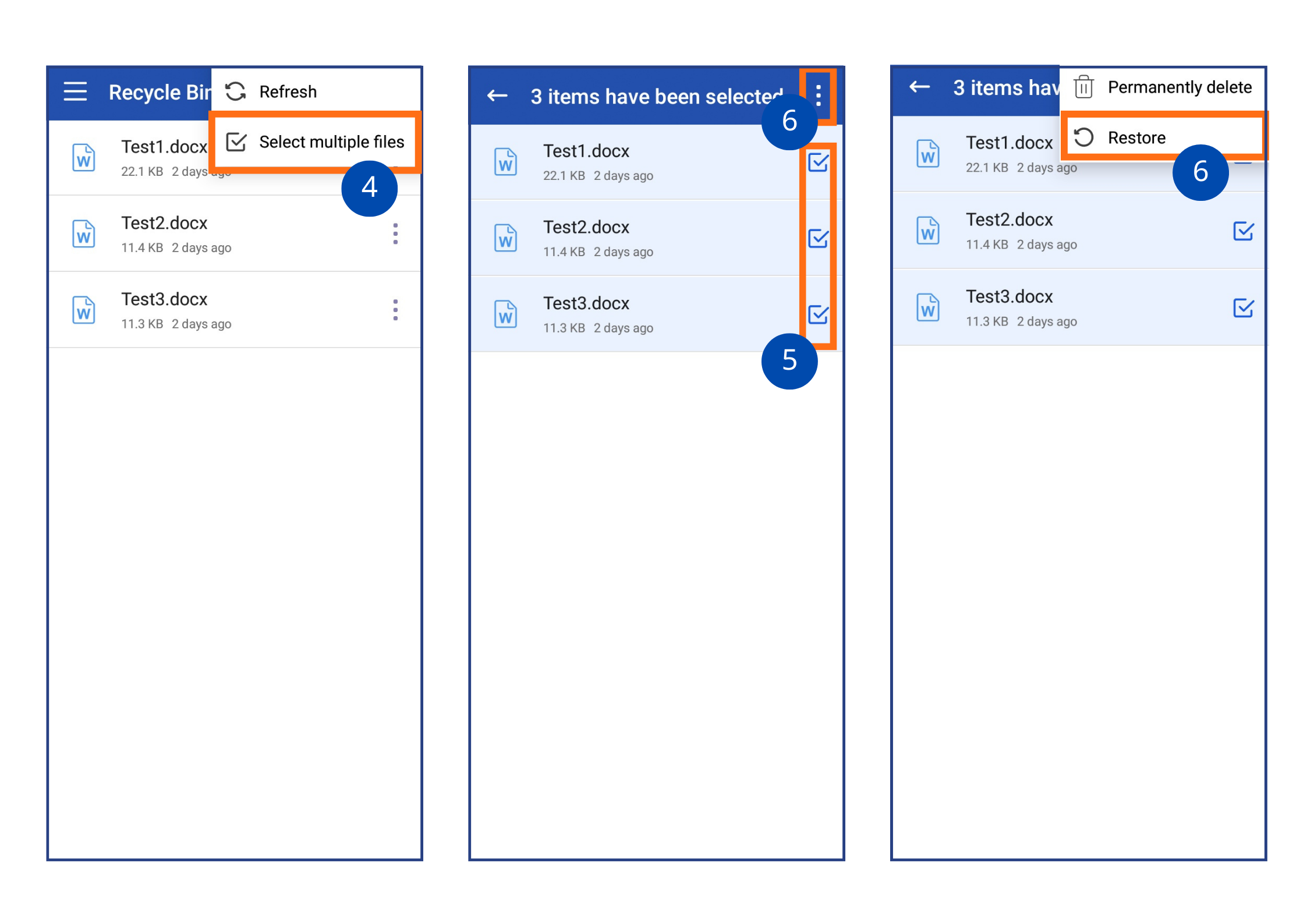Click '11.3 KB' size in middle screen
Screen dimensions: 1307x924
pyautogui.click(x=564, y=328)
